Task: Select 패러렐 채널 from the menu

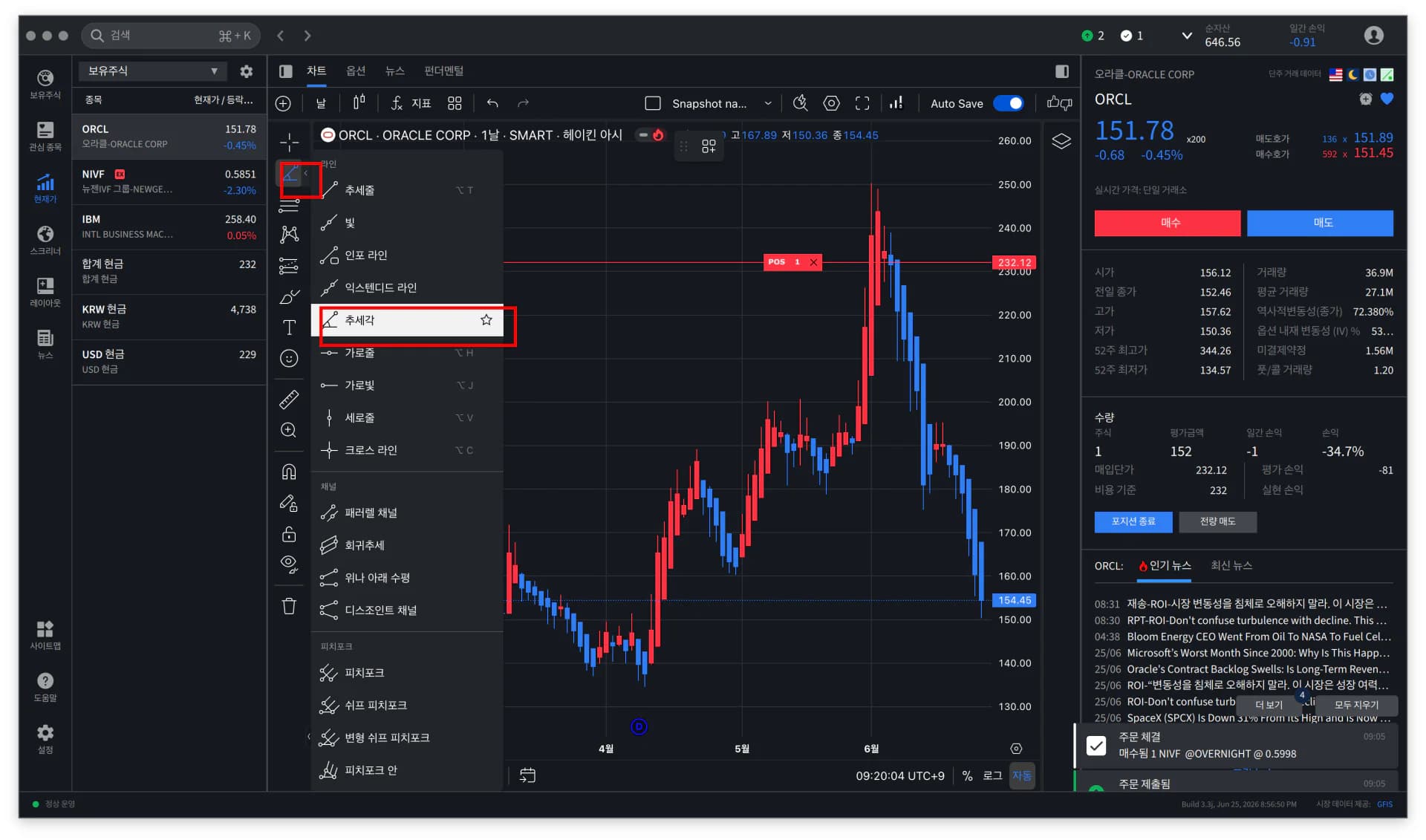Action: (x=407, y=513)
